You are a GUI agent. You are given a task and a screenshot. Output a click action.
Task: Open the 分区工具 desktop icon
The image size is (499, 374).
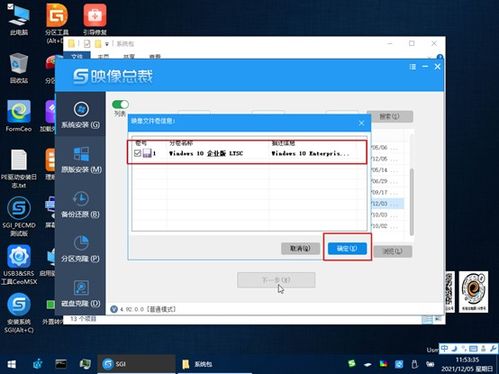point(57,23)
